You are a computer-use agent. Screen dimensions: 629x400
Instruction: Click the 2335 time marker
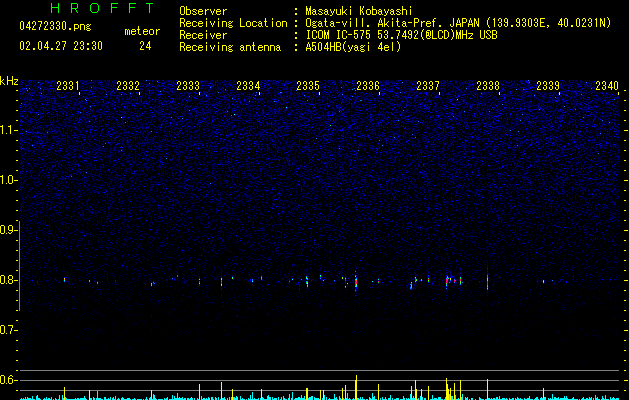click(x=308, y=85)
